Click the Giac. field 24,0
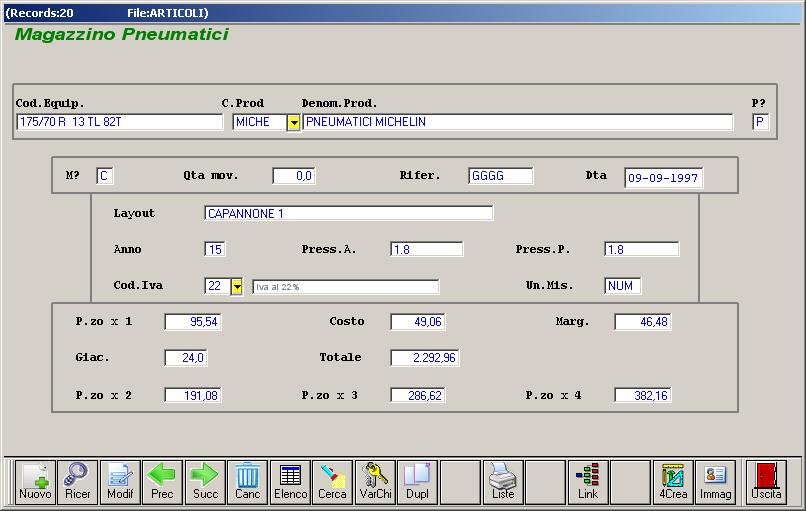Image resolution: width=806 pixels, height=511 pixels. click(186, 358)
